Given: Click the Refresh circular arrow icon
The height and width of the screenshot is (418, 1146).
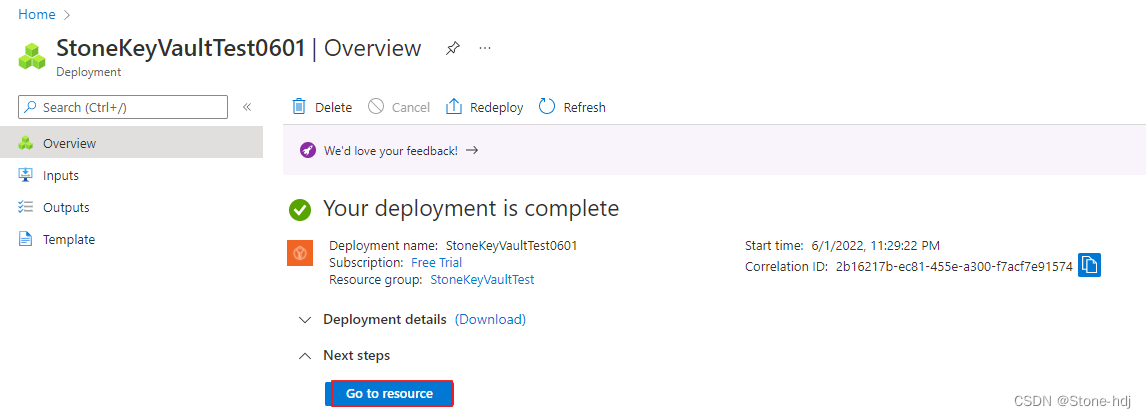Looking at the screenshot, I should click(547, 107).
